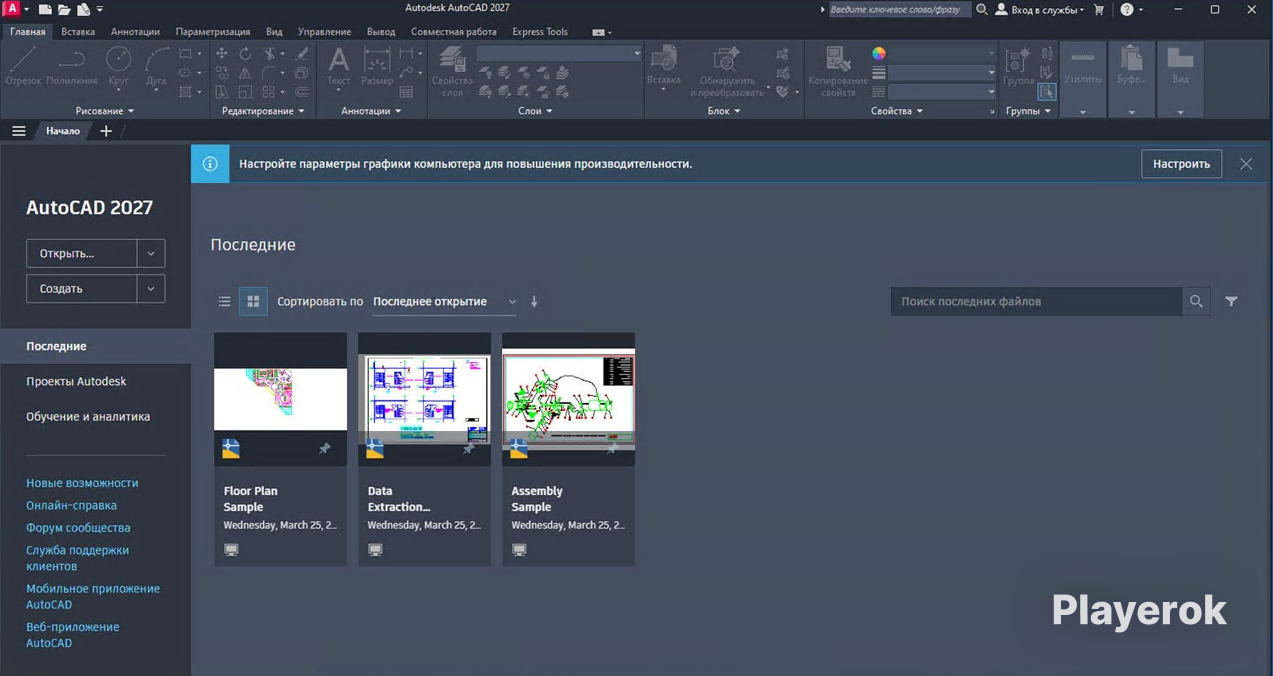This screenshot has height=676, width=1273.
Task: Open Новые возможности link
Action: tap(82, 483)
